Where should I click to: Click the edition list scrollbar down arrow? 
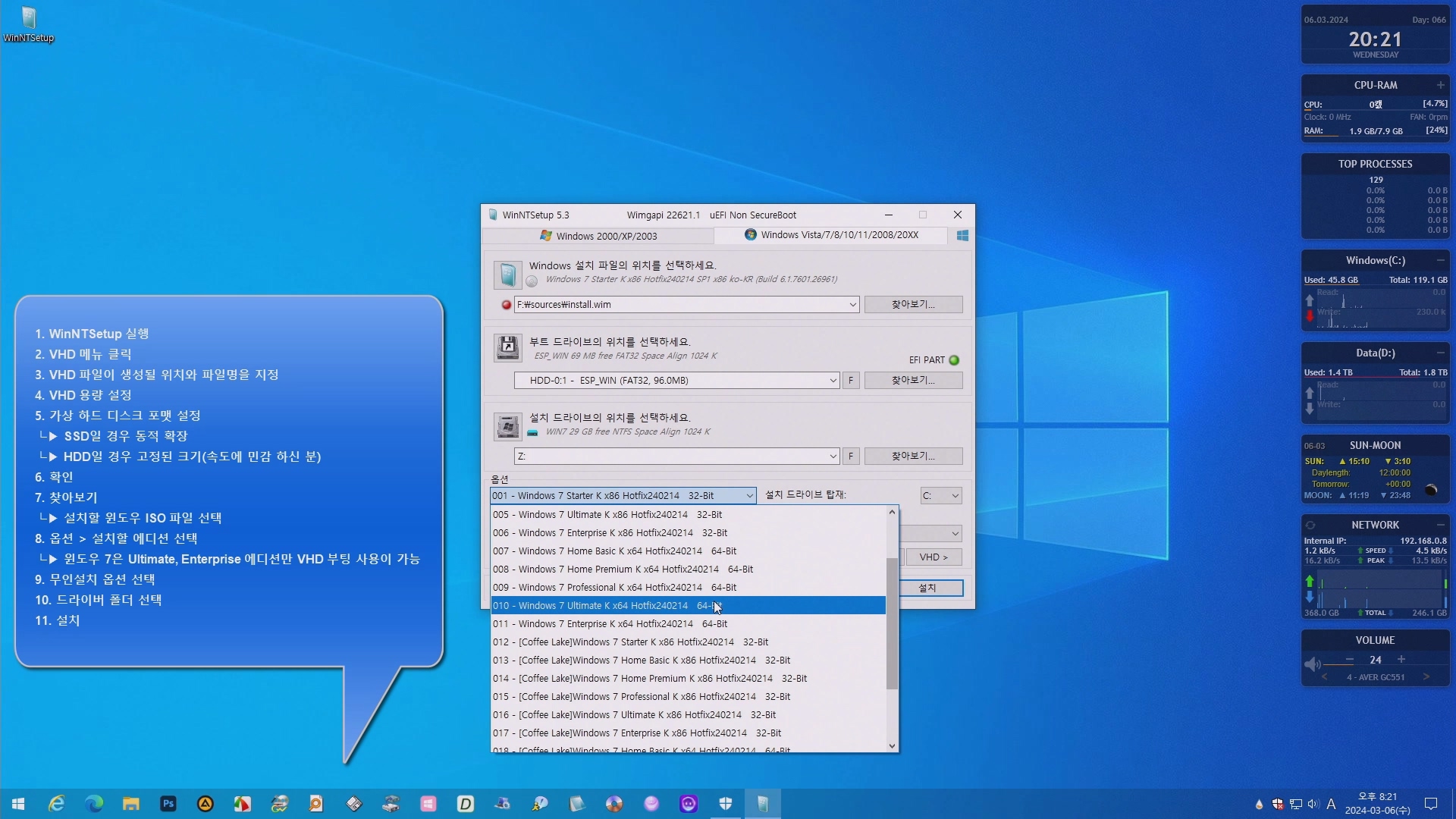coord(892,746)
